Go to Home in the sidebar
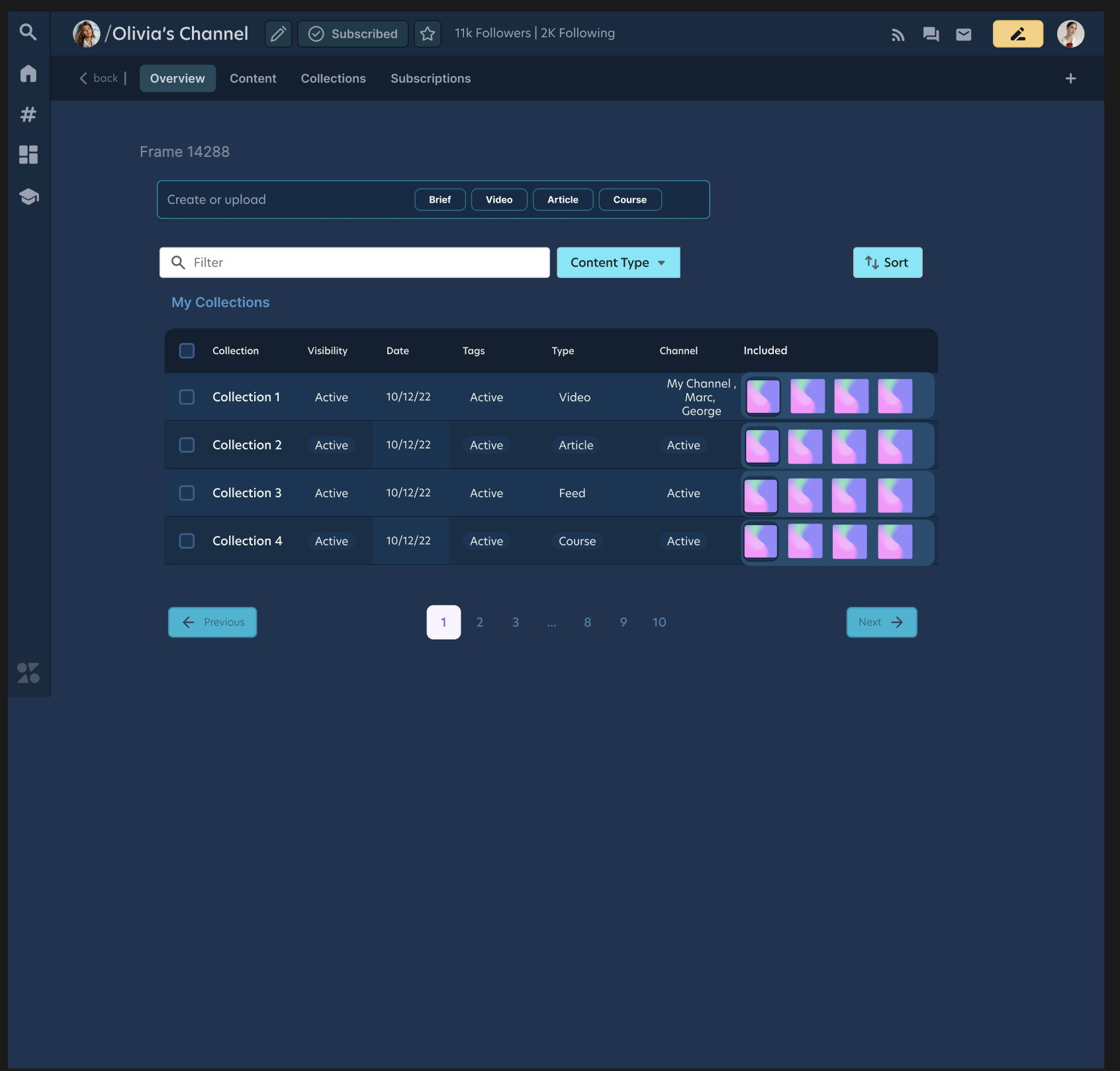 (28, 73)
